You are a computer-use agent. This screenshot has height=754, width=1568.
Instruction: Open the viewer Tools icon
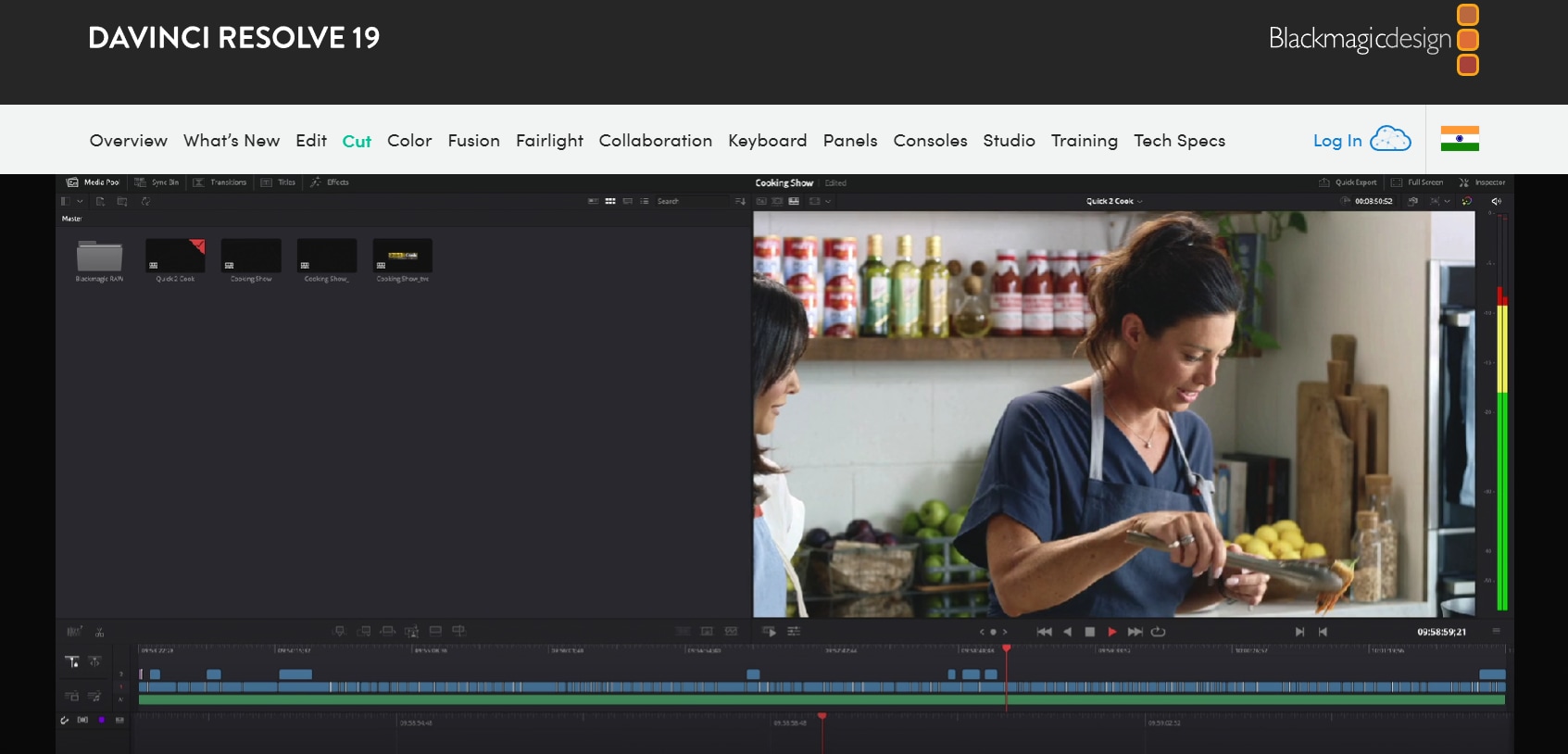794,632
